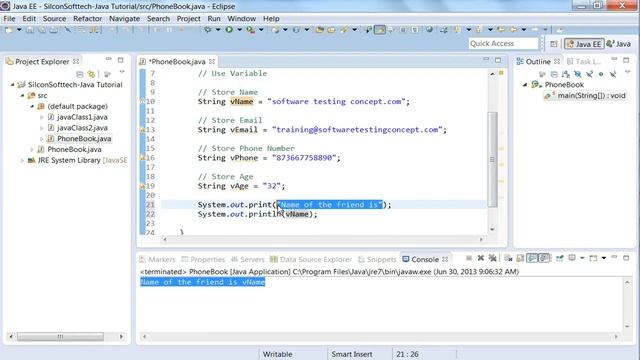Toggle Hide Static Members in Outline view
Screen dimensions: 640x360
(x=589, y=74)
